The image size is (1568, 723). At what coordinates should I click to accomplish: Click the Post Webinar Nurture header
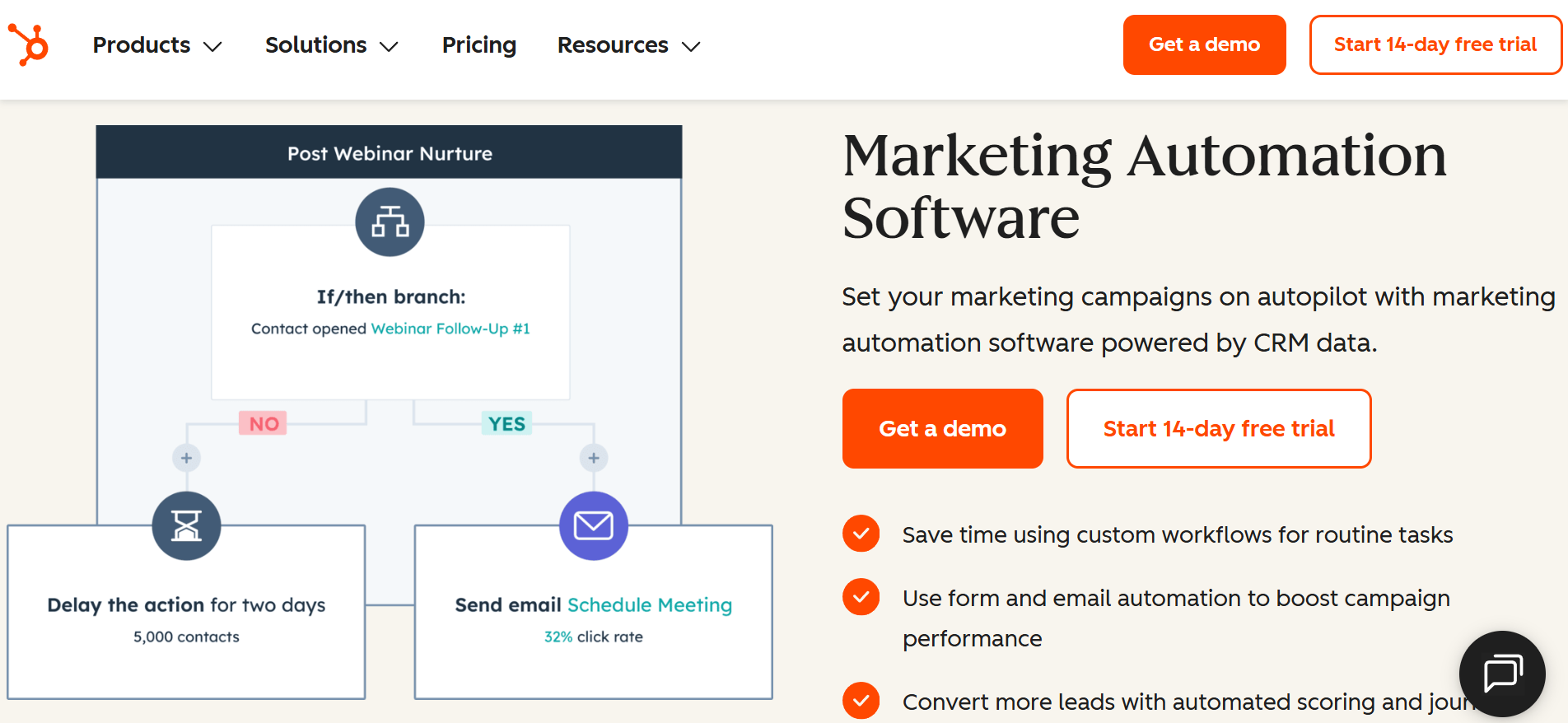coord(389,153)
